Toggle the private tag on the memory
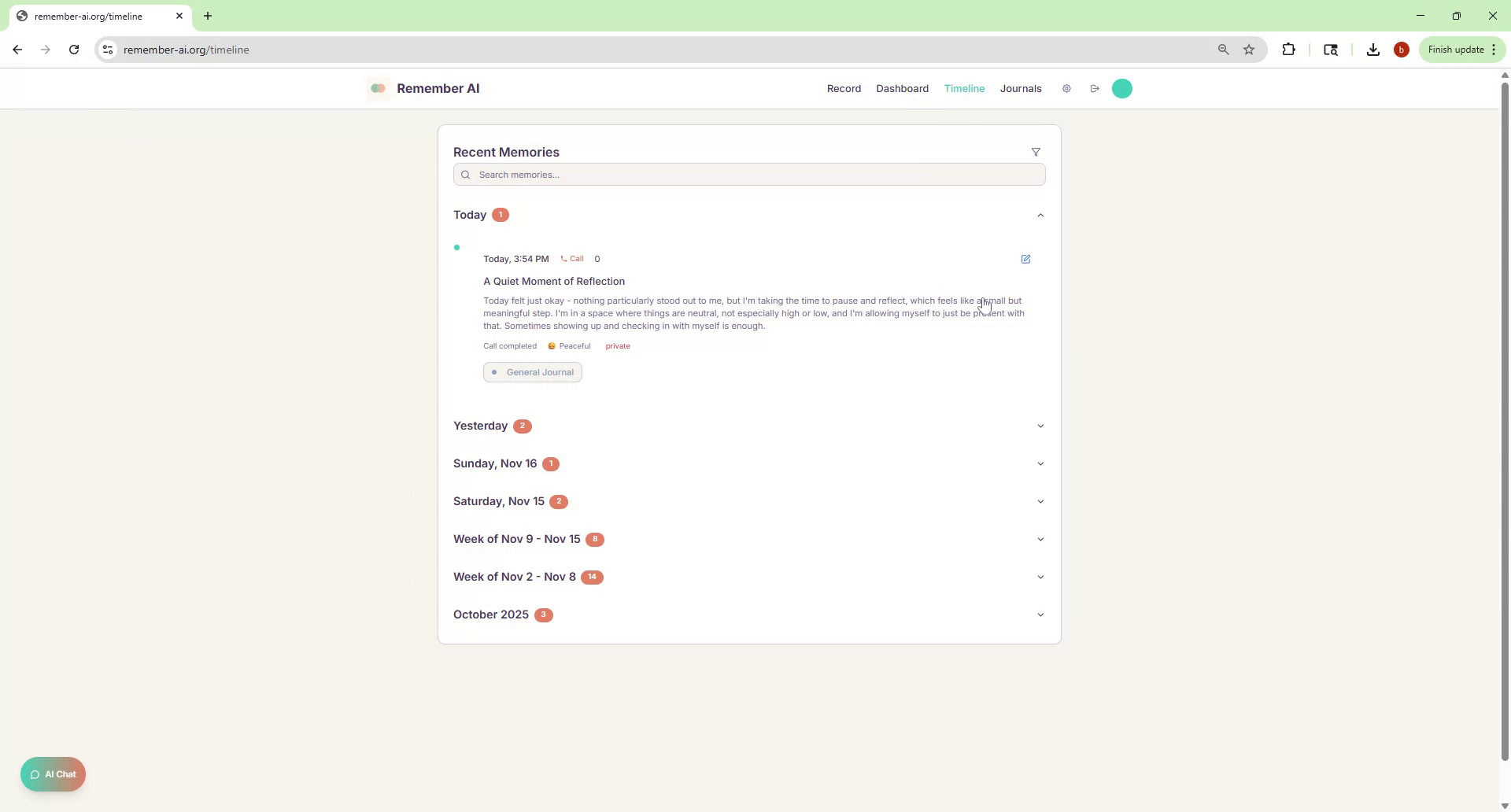The image size is (1511, 812). 617,345
